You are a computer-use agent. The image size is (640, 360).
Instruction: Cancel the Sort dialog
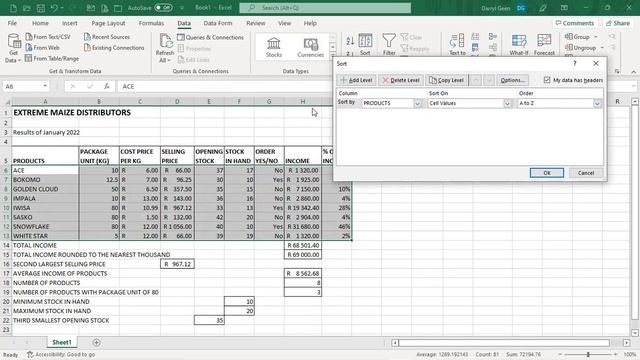point(586,173)
